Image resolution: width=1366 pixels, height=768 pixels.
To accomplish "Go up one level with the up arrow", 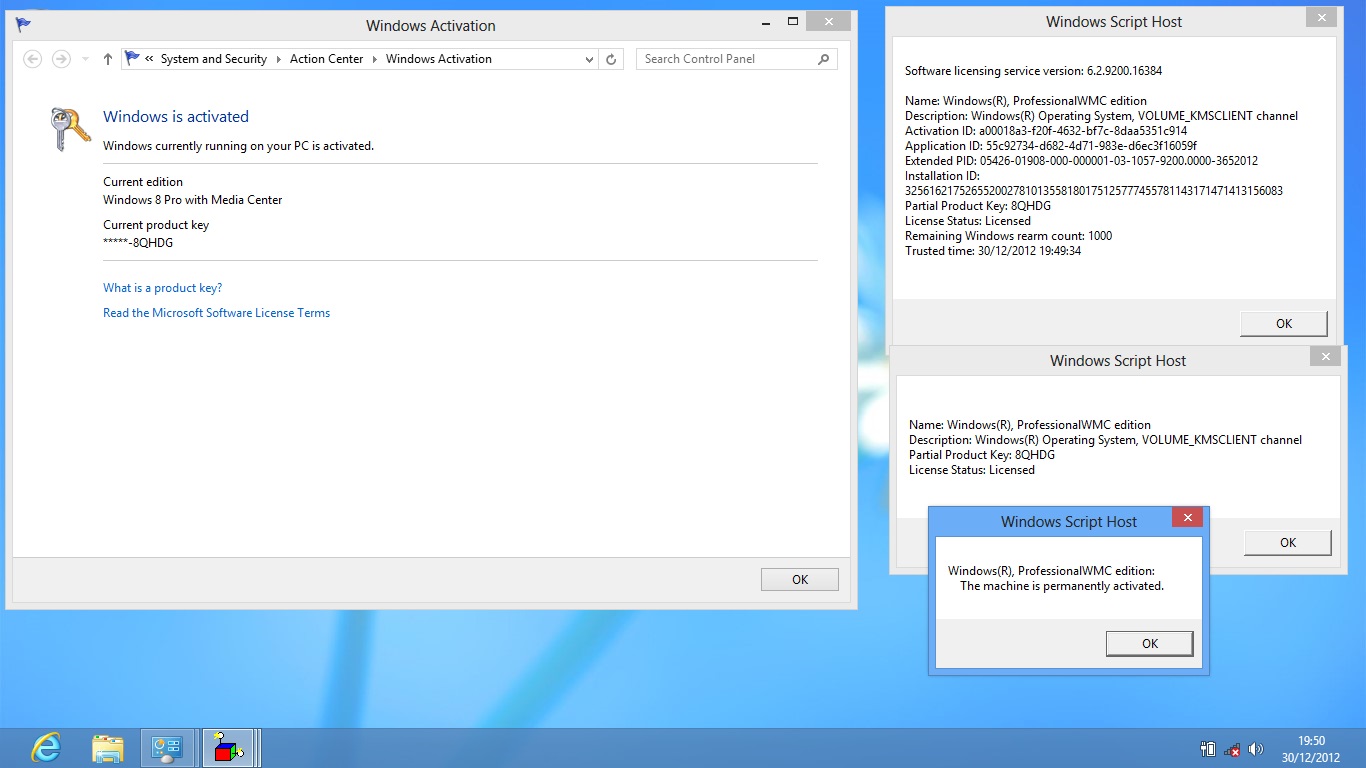I will (x=108, y=59).
